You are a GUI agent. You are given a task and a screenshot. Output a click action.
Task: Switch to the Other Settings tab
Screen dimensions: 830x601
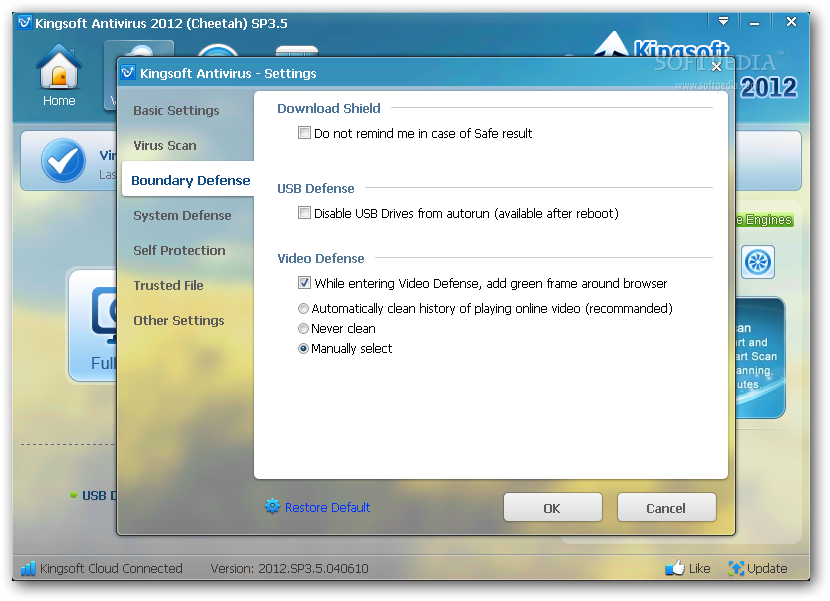click(x=178, y=320)
